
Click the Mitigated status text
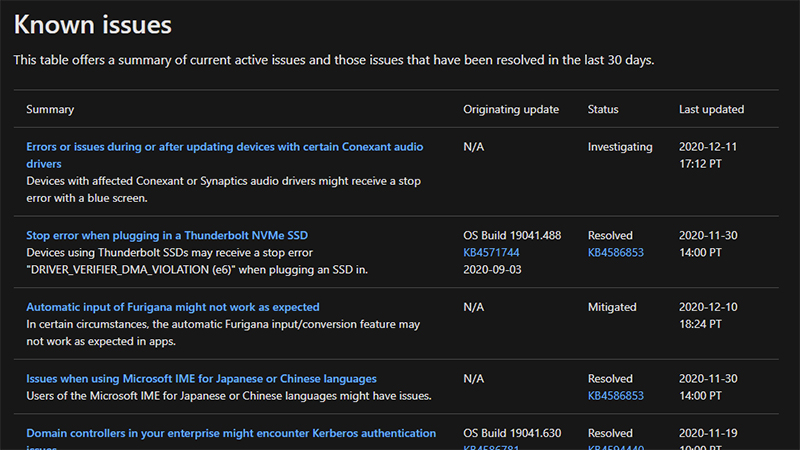point(613,307)
